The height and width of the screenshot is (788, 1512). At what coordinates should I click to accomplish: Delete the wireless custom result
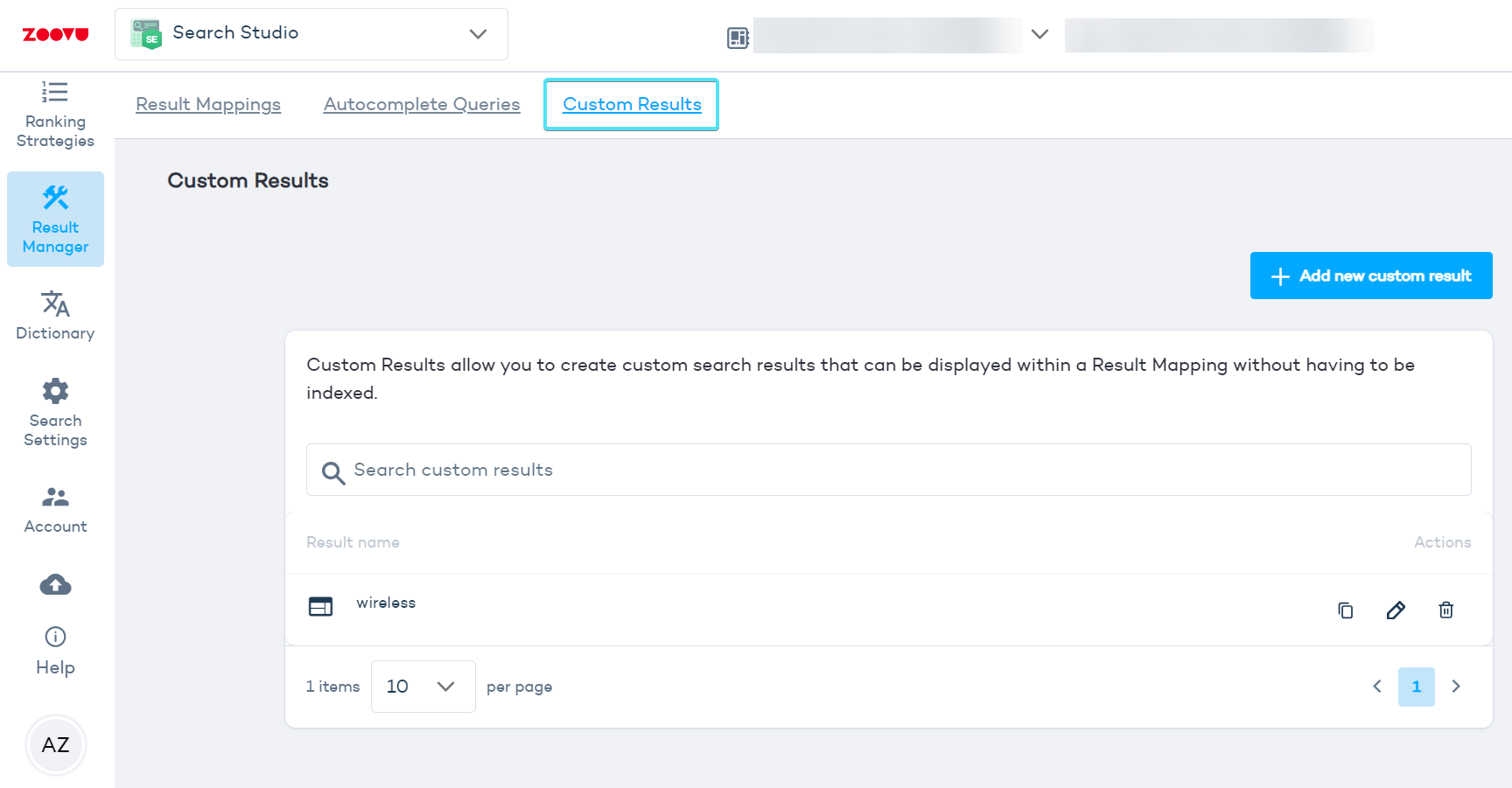(1445, 610)
